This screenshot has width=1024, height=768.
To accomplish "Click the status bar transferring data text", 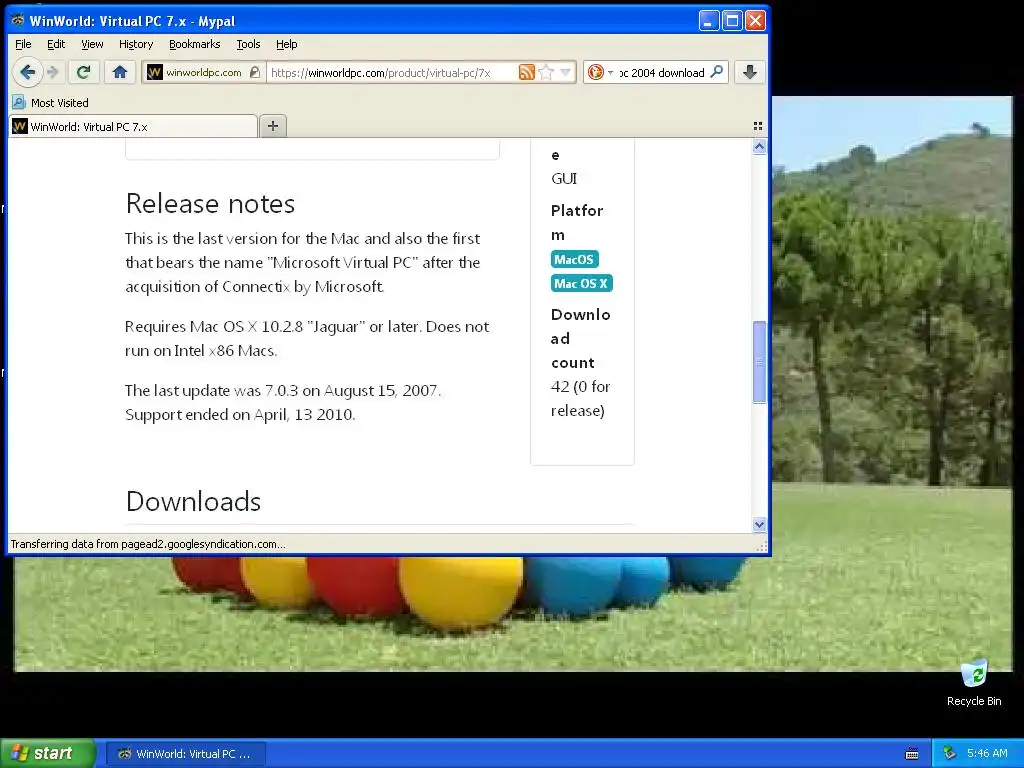I will point(148,544).
